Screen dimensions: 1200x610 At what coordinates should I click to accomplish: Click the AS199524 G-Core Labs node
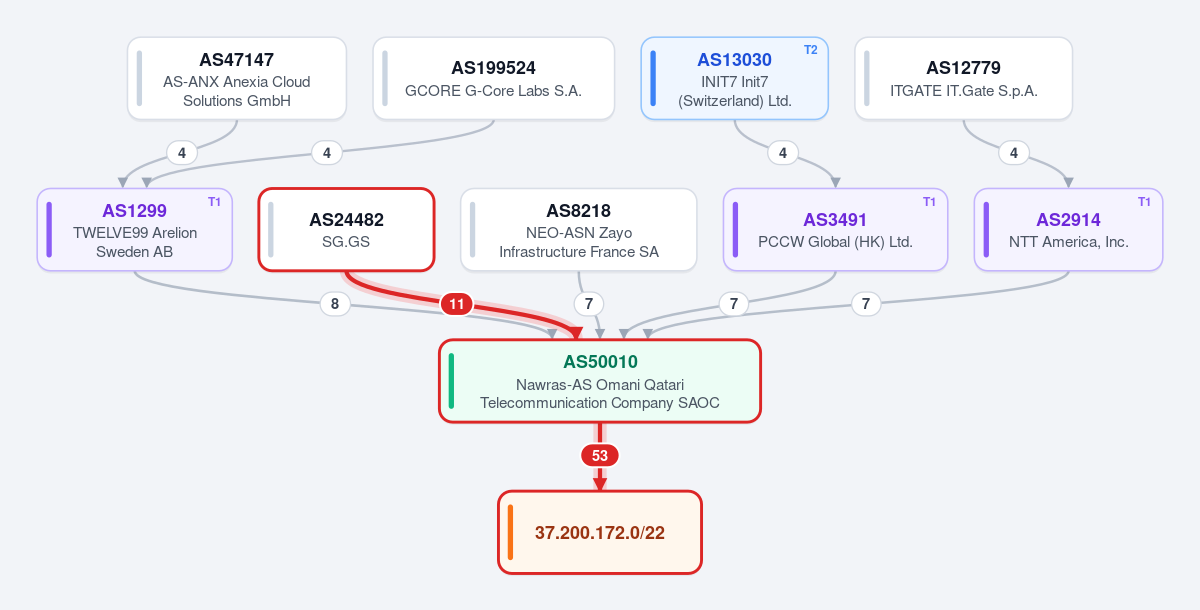[494, 78]
